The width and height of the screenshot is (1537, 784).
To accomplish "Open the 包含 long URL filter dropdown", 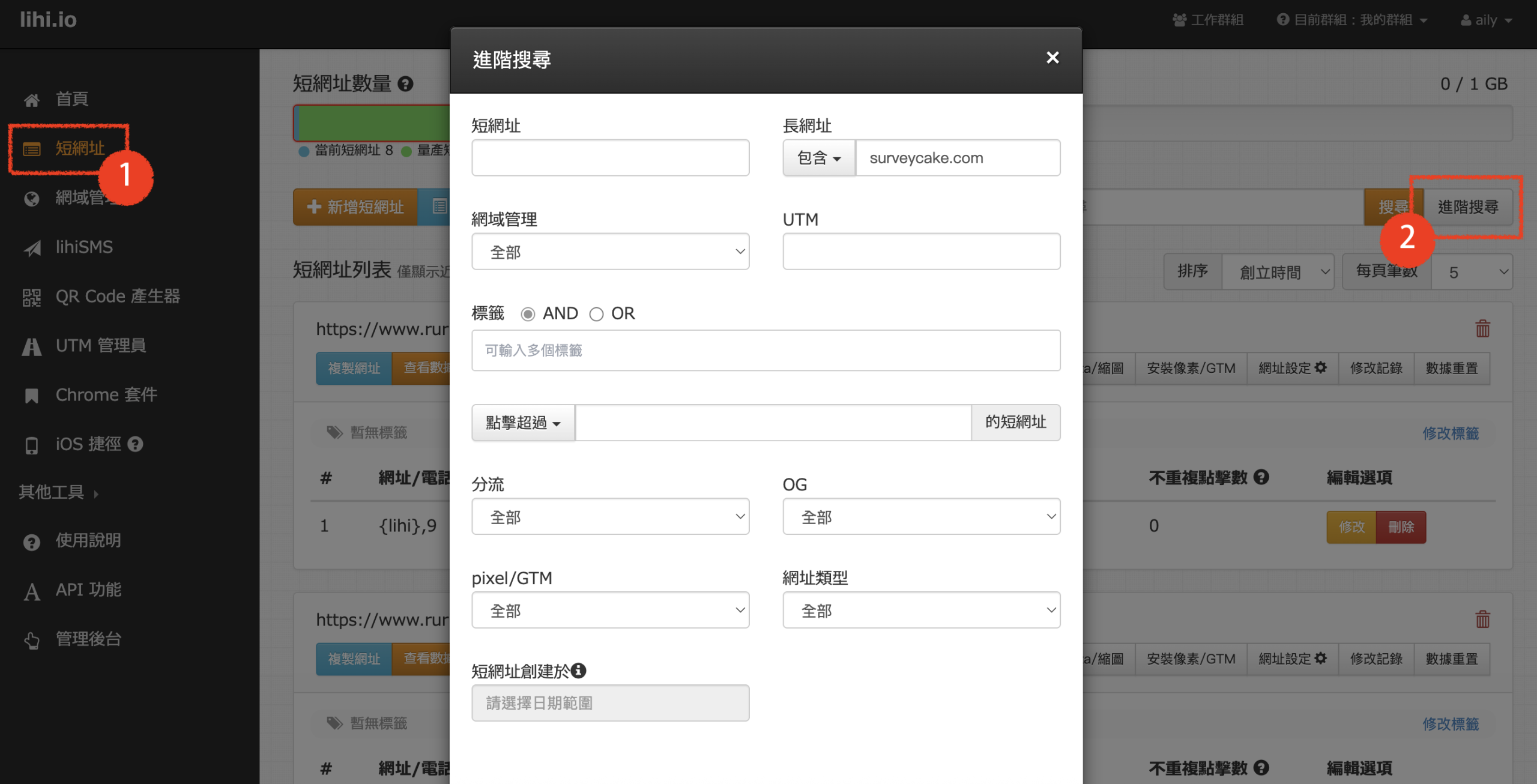I will (x=818, y=158).
